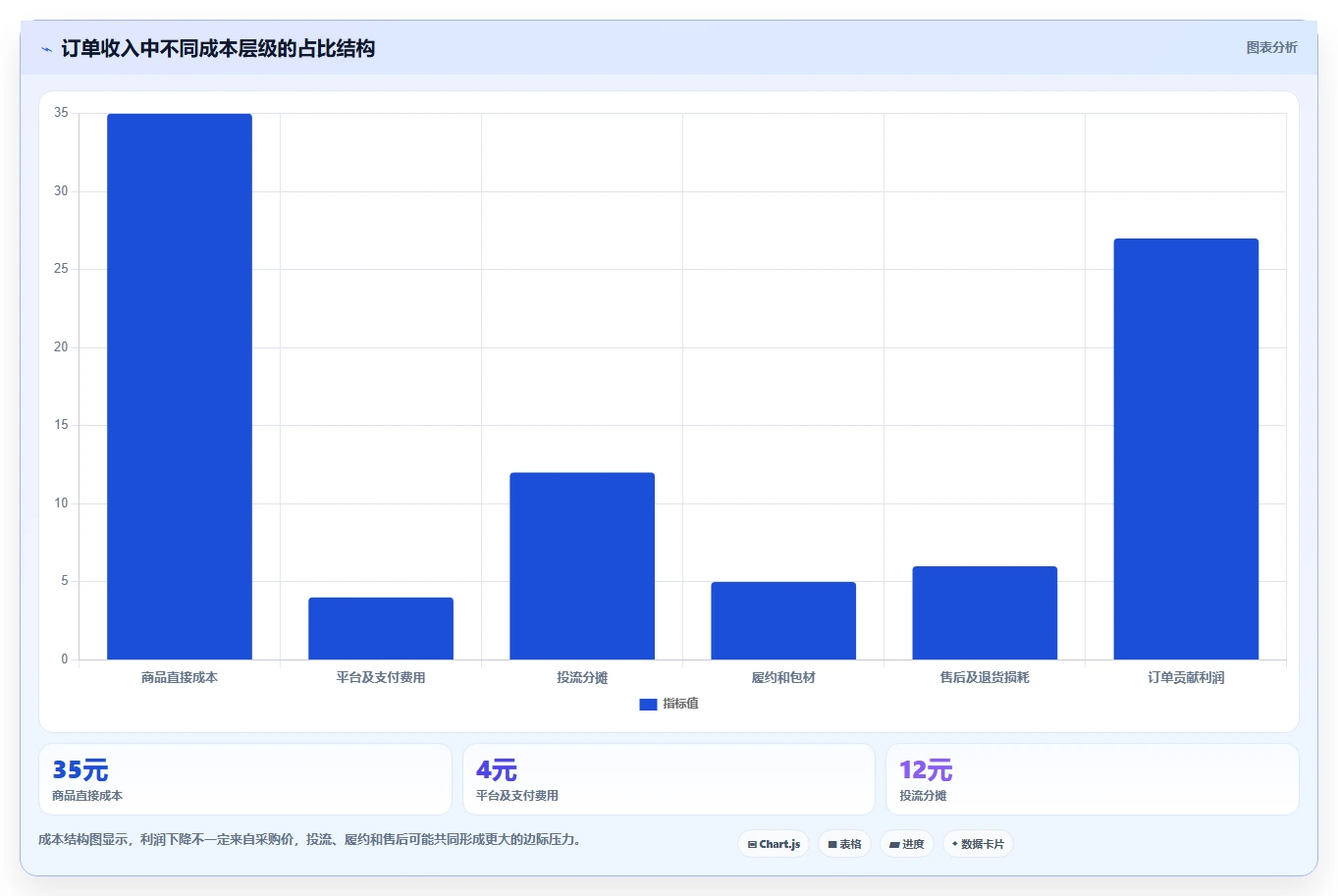Select the 平台及支付费用 bar
Screen dimensions: 1338x896
(381, 628)
